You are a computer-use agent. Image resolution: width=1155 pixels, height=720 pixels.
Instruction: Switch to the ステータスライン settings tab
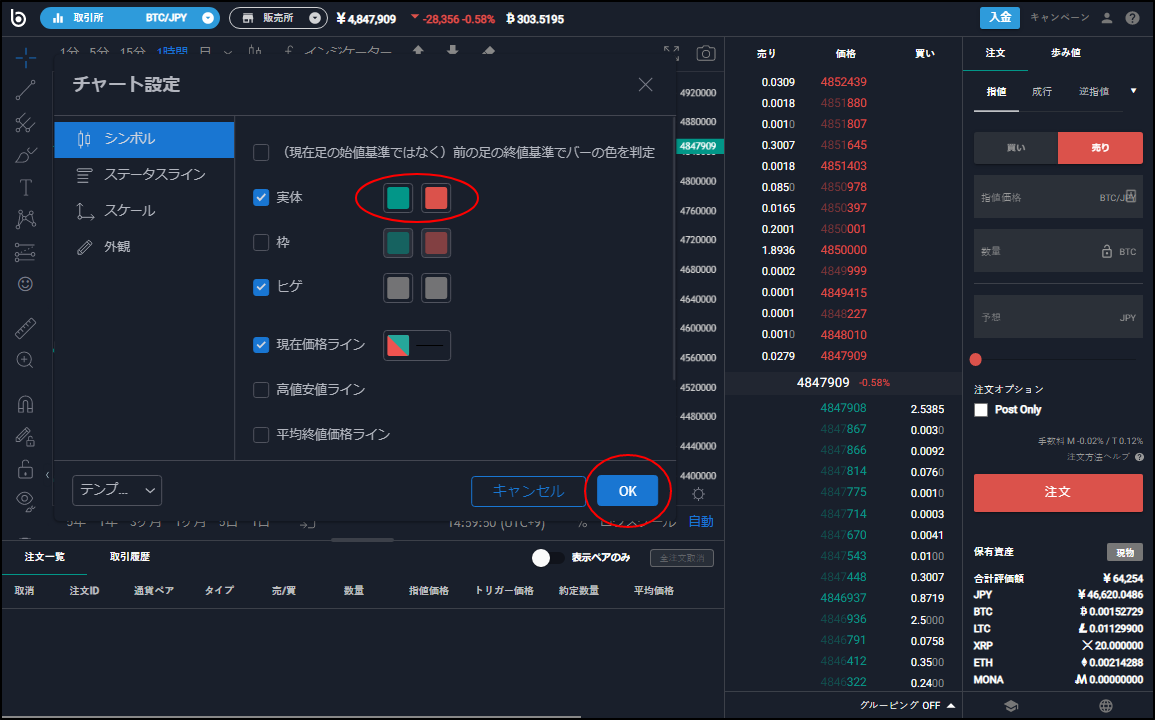click(143, 176)
